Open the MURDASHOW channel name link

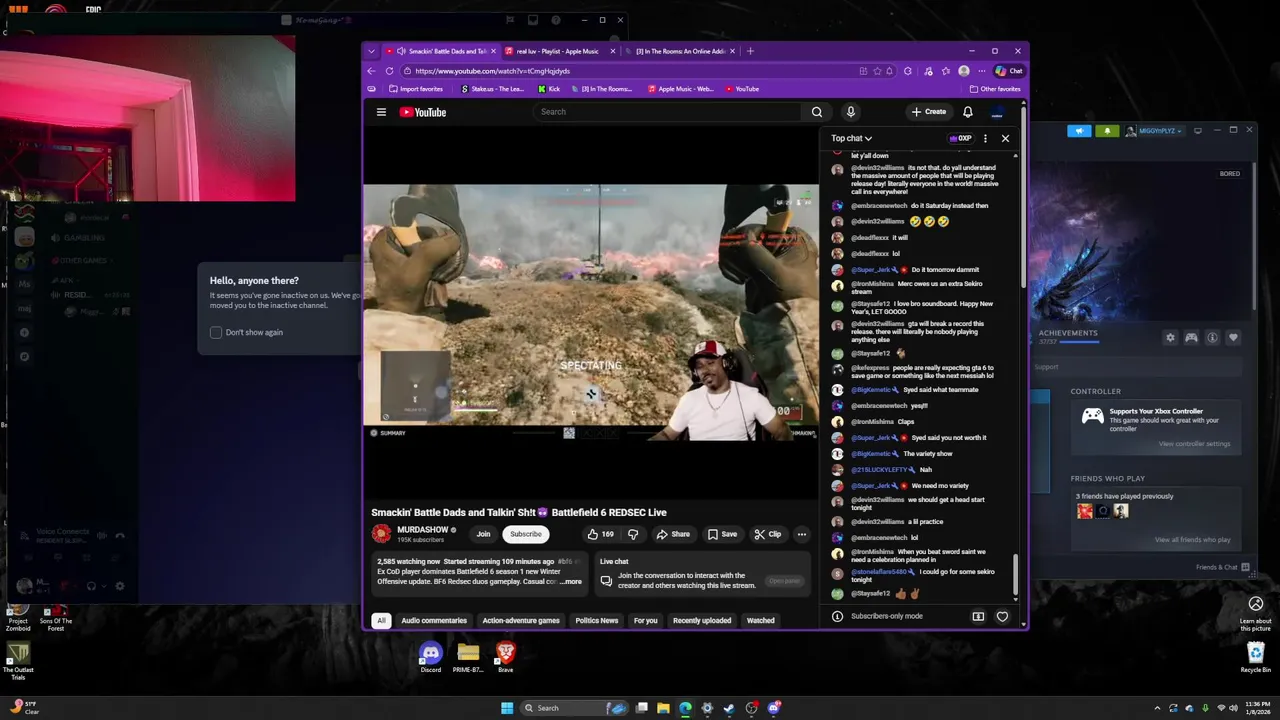click(x=423, y=530)
